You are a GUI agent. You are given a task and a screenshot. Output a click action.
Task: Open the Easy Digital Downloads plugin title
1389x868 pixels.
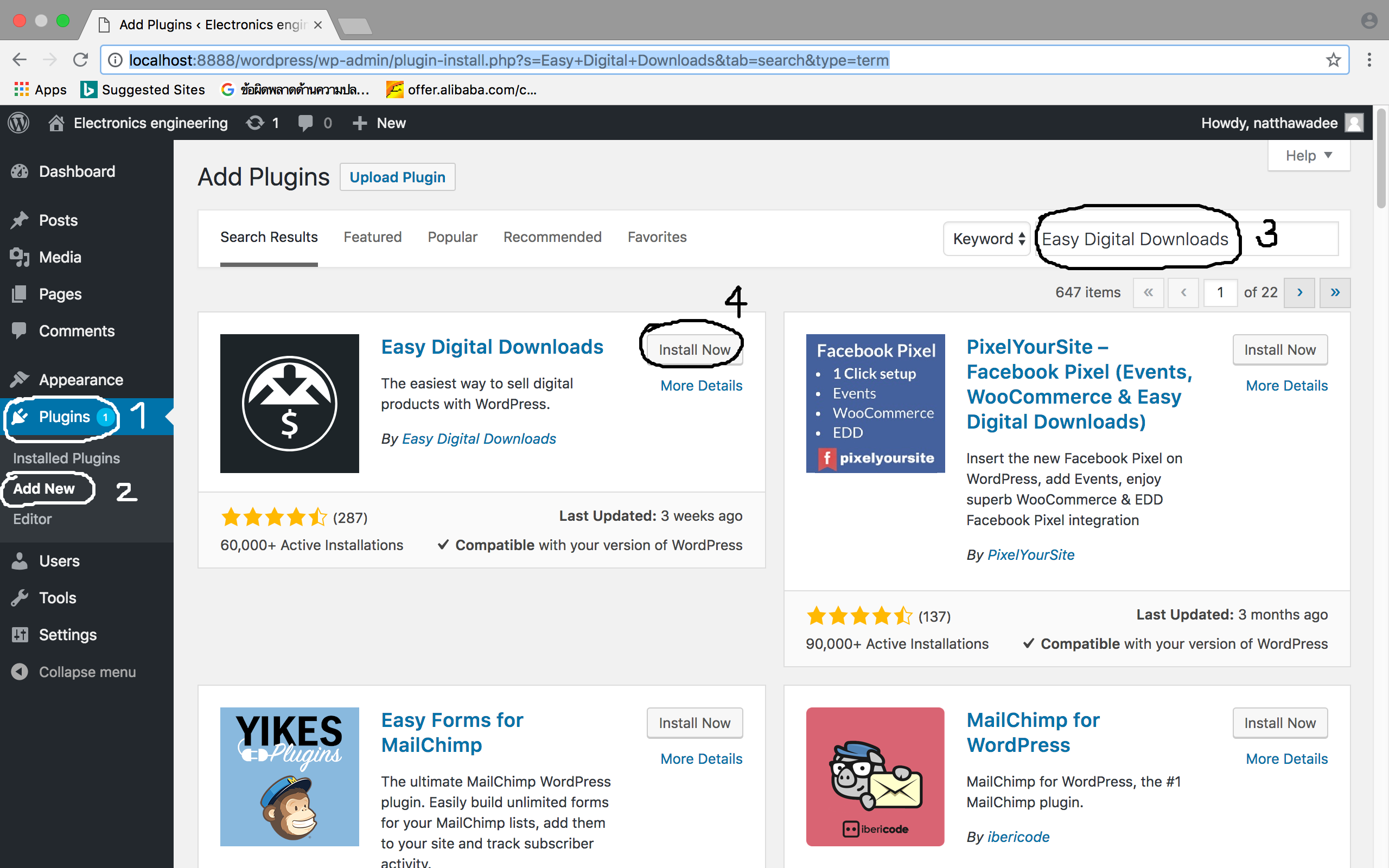(492, 347)
